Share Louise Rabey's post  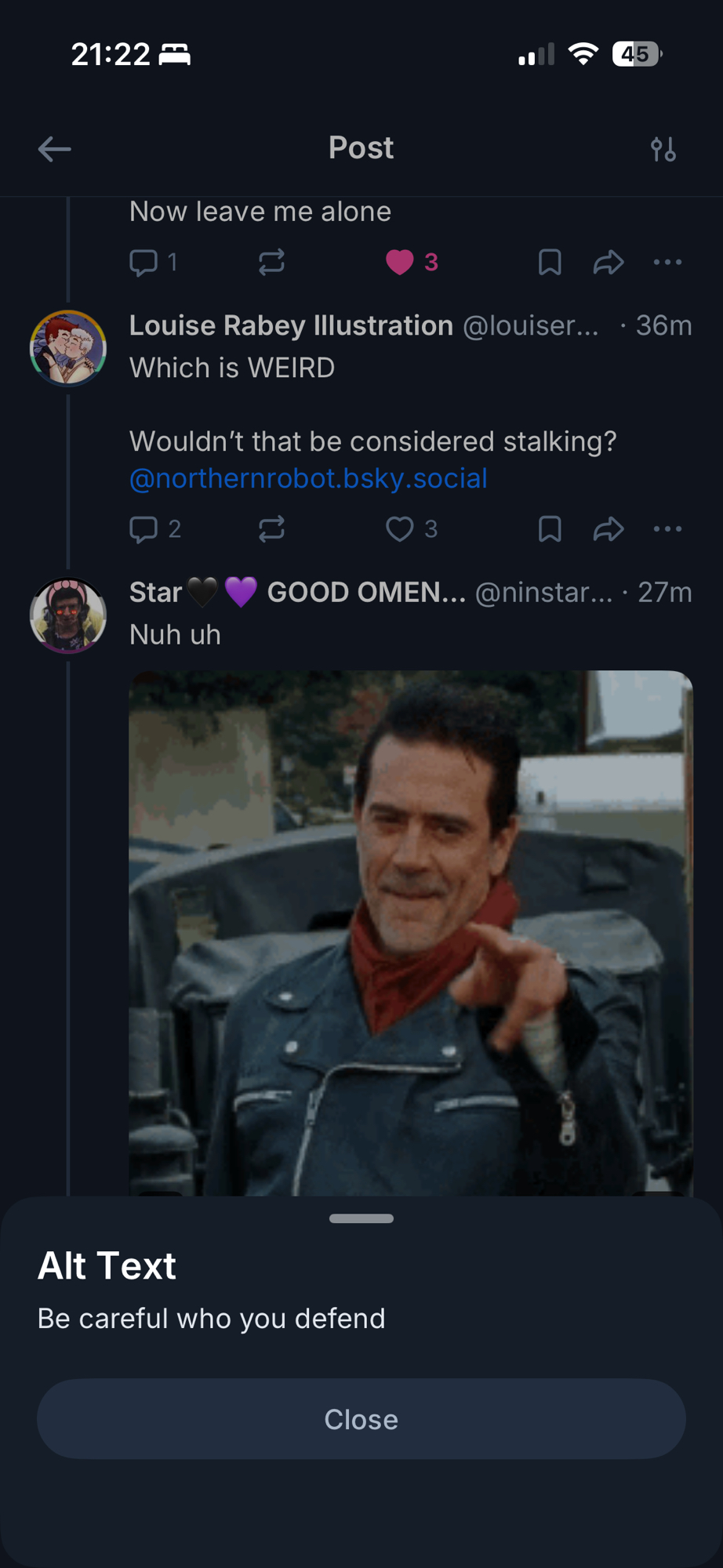609,529
